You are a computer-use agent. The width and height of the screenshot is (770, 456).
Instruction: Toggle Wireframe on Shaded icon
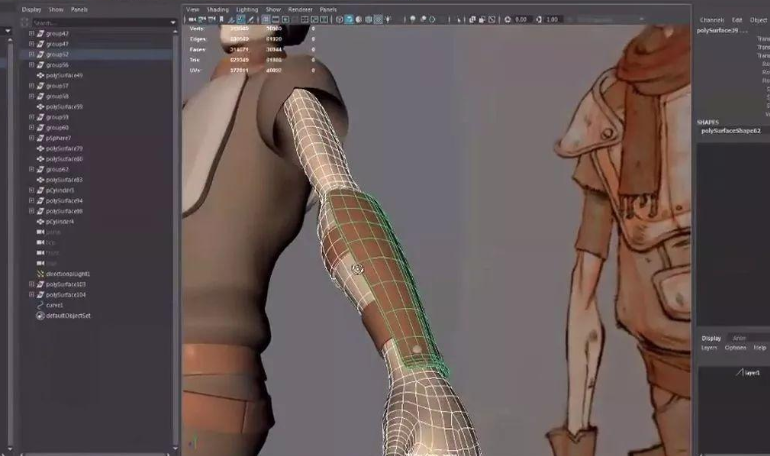click(x=368, y=20)
